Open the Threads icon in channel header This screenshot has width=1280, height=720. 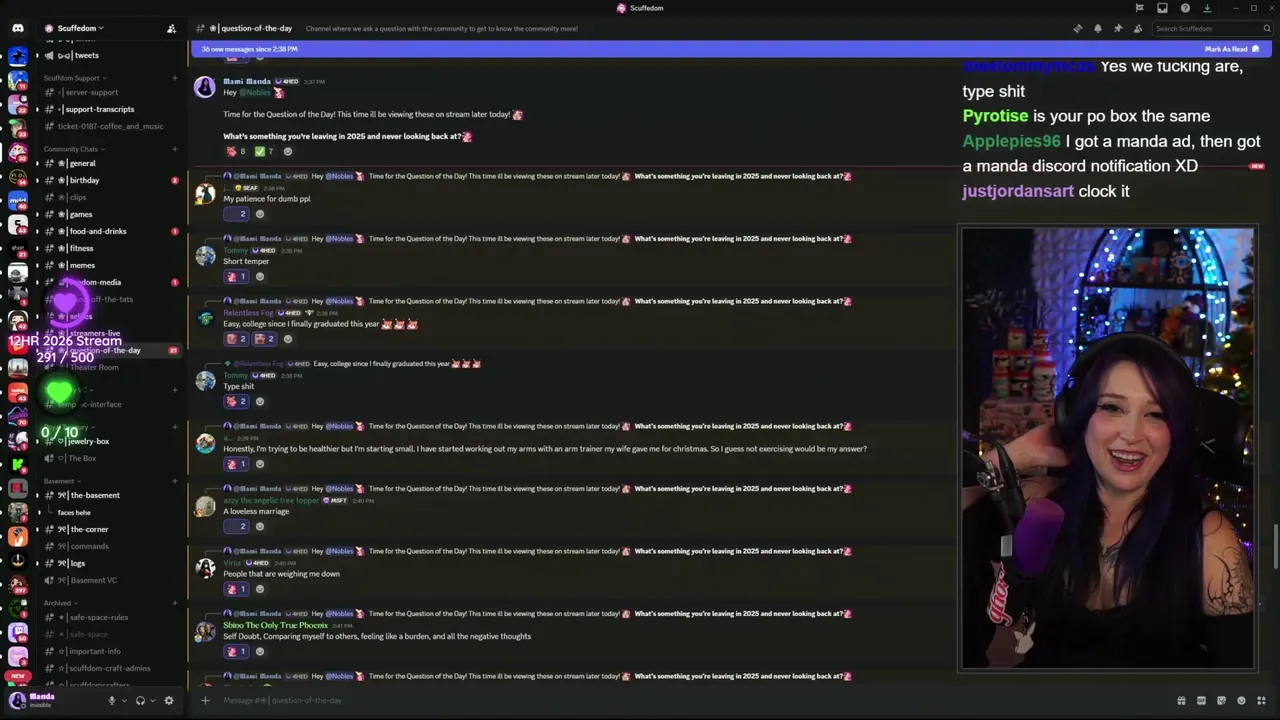point(1077,28)
